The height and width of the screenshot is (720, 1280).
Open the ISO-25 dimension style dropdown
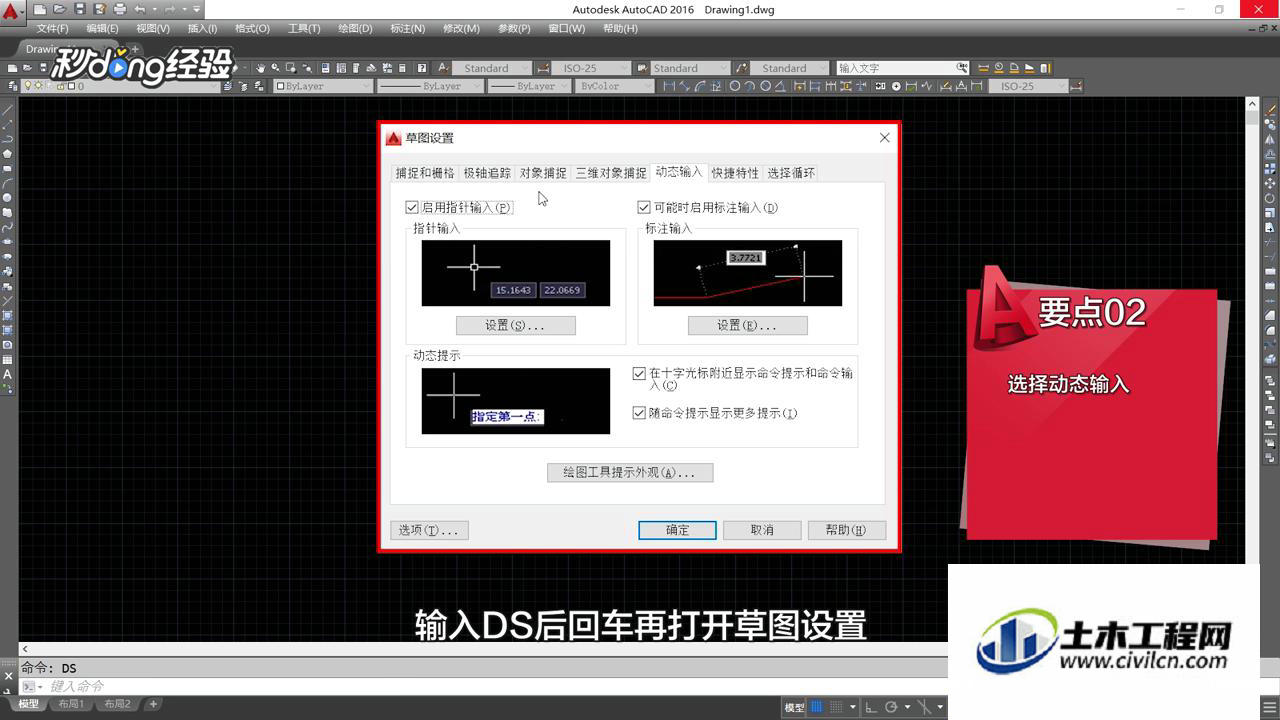623,68
